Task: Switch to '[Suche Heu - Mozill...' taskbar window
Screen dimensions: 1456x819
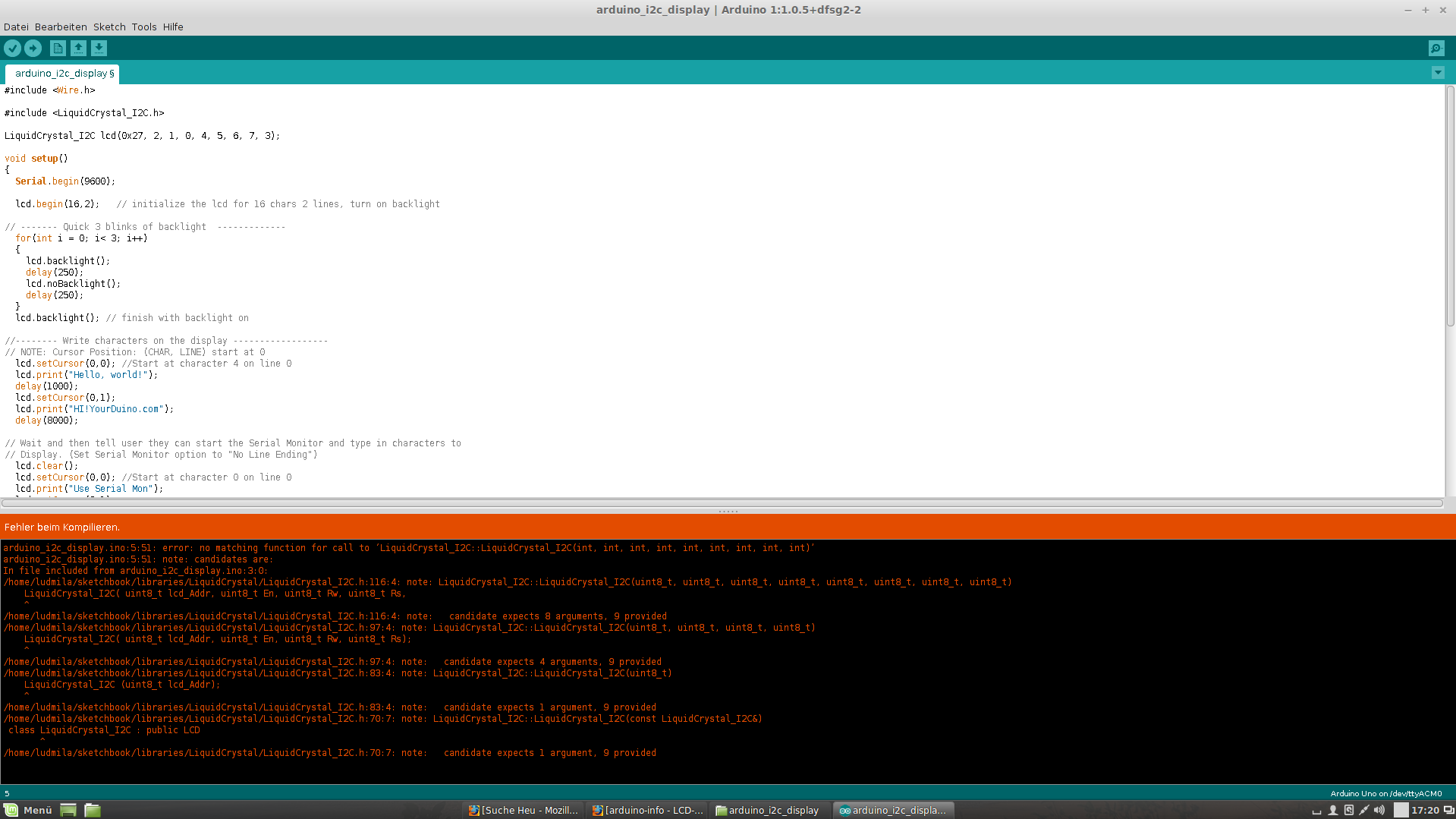Action: point(524,810)
